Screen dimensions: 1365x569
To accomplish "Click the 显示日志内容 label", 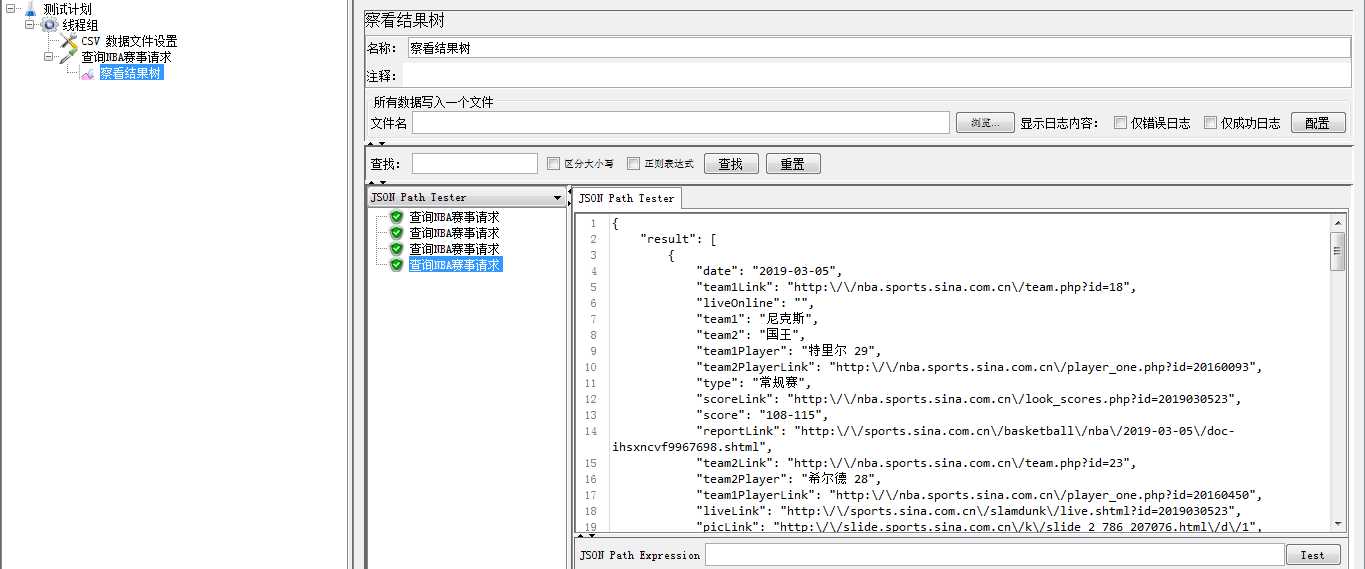I will click(x=1059, y=123).
